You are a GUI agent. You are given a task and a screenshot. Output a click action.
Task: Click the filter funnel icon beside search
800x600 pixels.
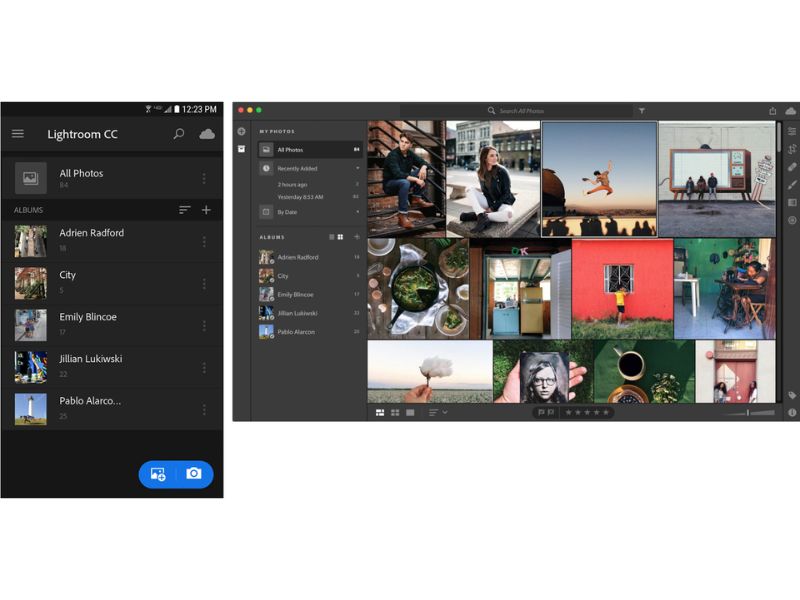(x=641, y=111)
